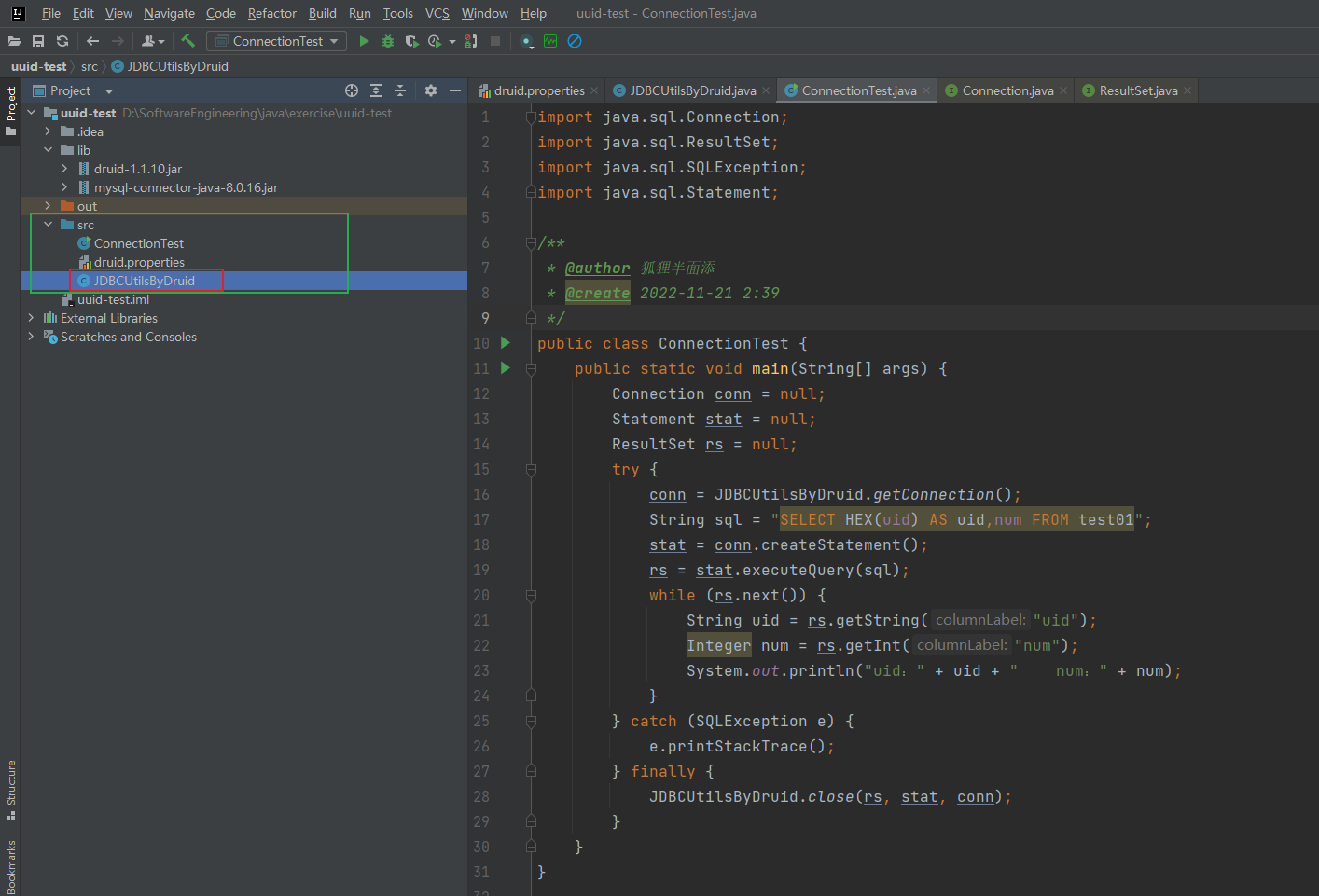Close the ConnectionTest.java tab

[x=926, y=90]
